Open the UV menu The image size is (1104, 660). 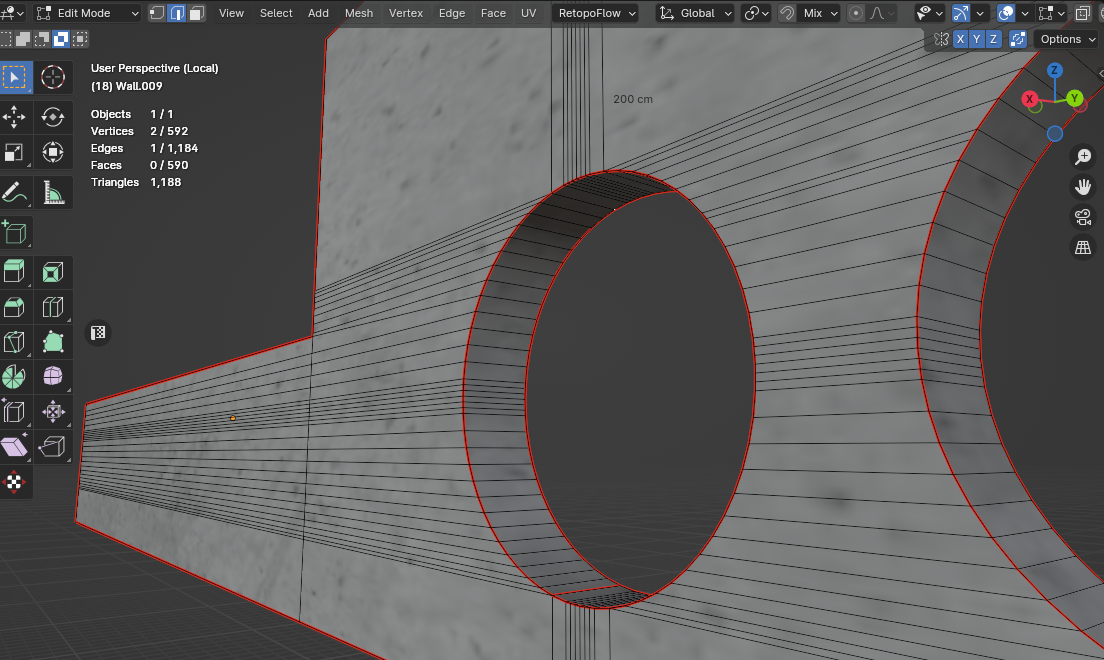(x=528, y=13)
